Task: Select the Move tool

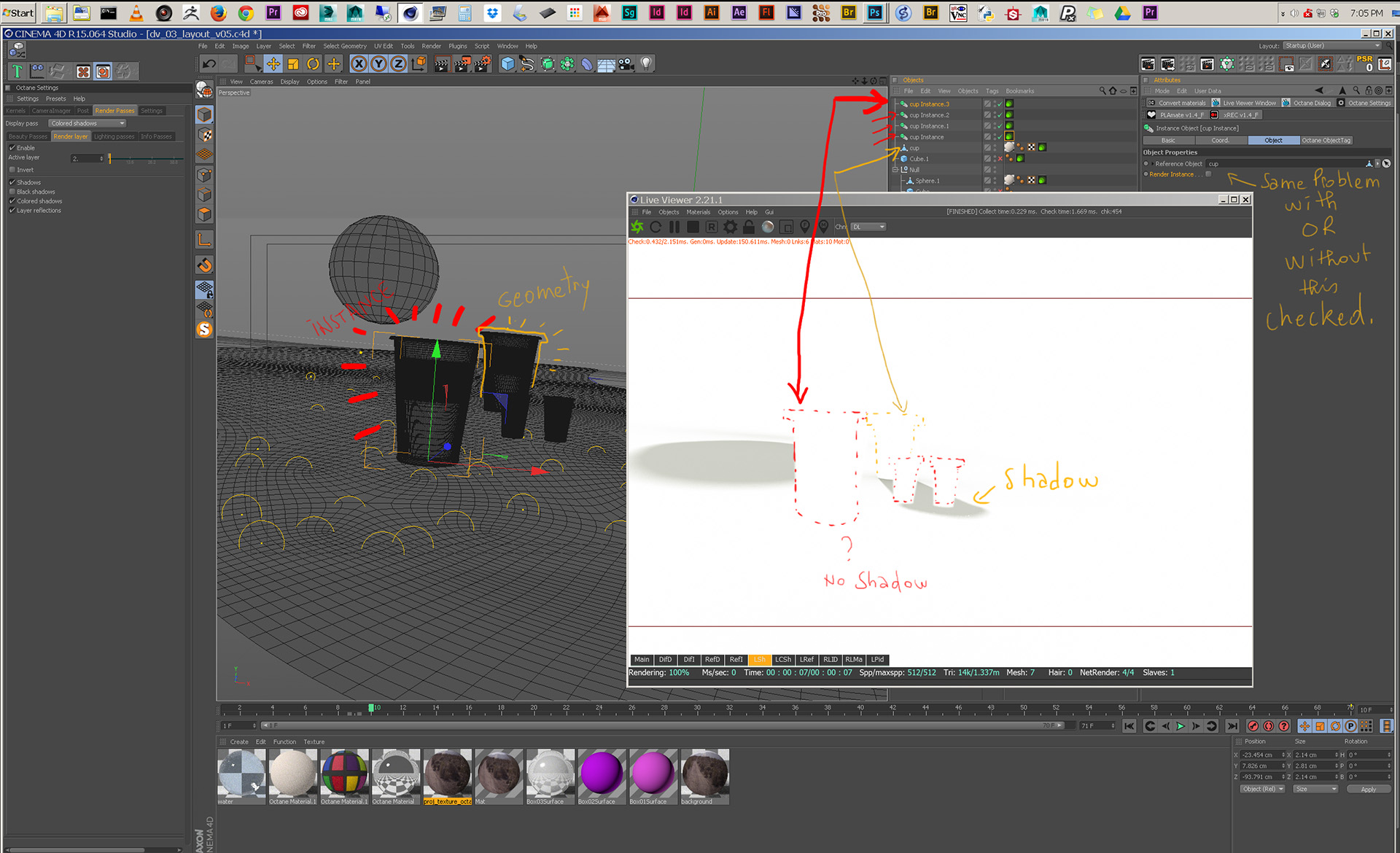Action: pos(273,64)
